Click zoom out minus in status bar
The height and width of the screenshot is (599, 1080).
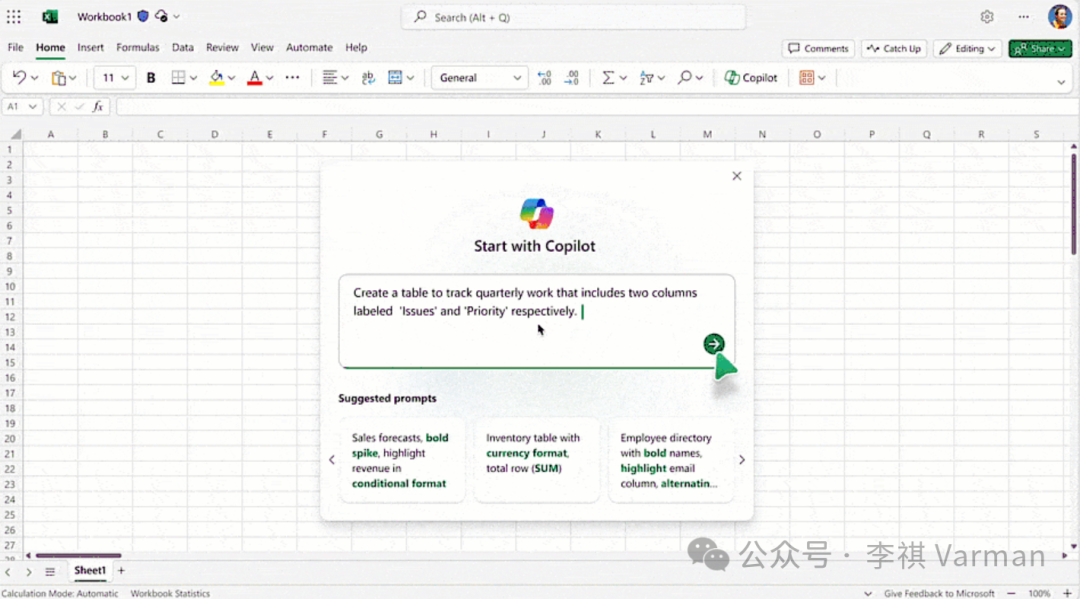click(1011, 593)
